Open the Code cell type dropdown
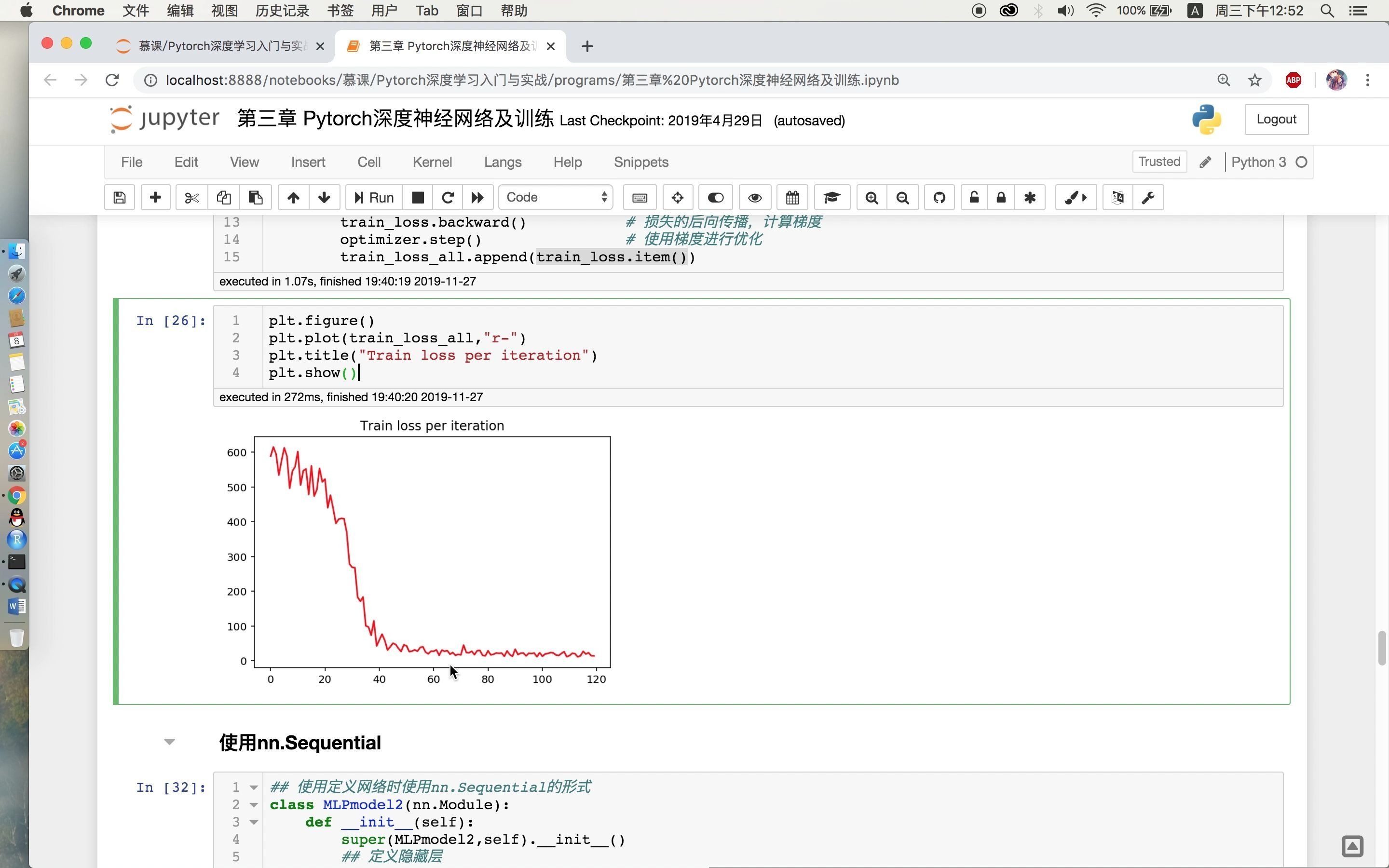The width and height of the screenshot is (1389, 868). coord(556,198)
